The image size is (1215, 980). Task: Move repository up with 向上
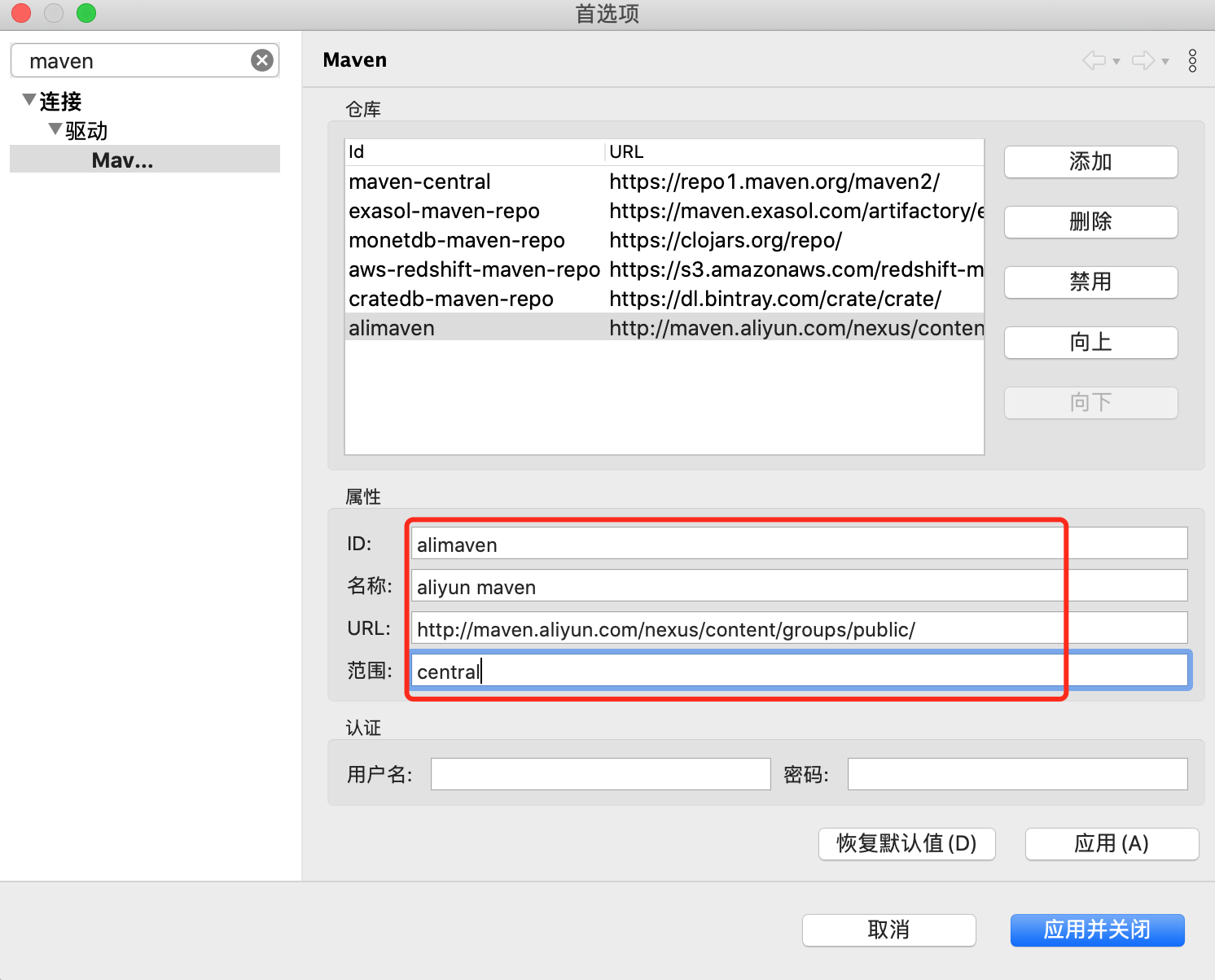click(x=1091, y=343)
